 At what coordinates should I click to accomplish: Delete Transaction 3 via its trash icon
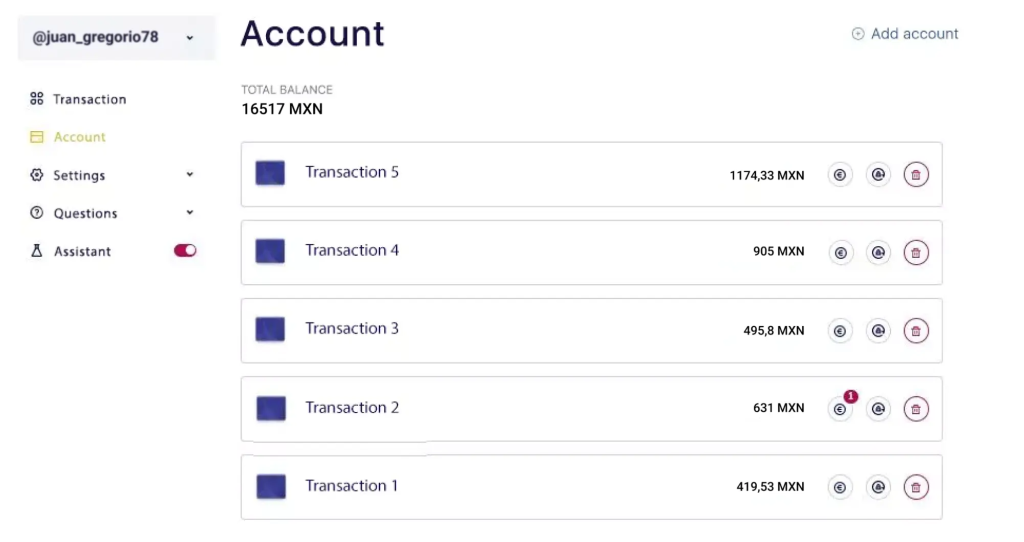[x=916, y=331]
